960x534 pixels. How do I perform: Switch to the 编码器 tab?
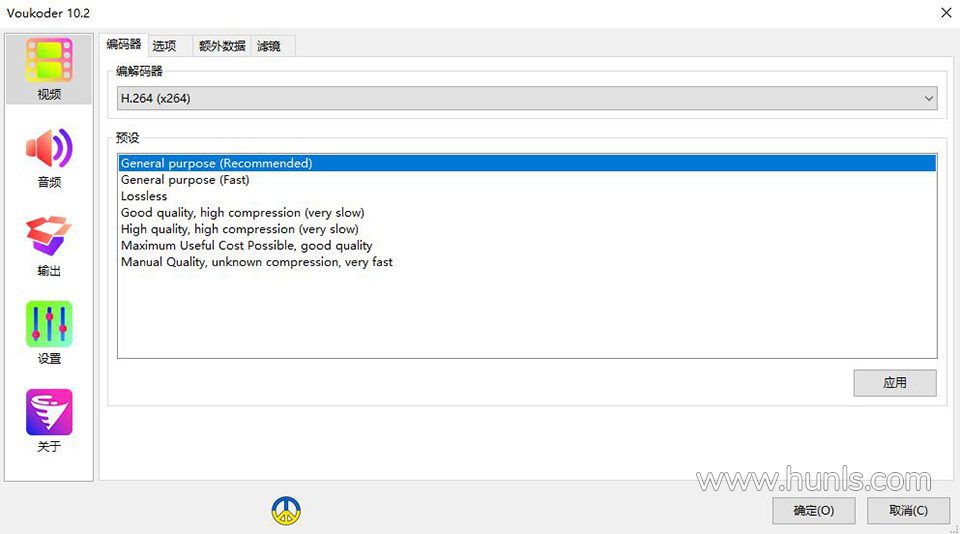pyautogui.click(x=124, y=45)
